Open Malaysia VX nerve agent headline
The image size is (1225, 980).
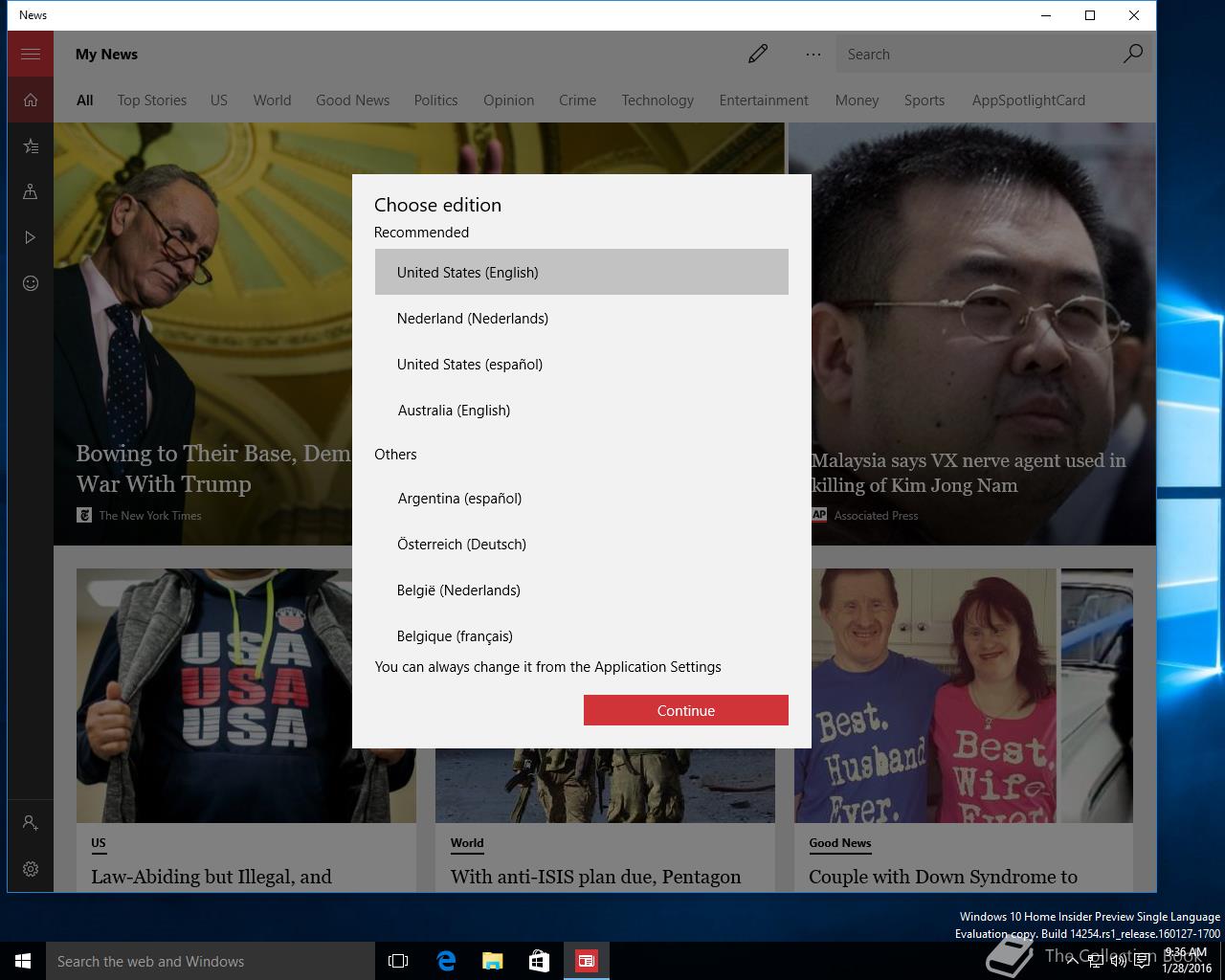(969, 473)
